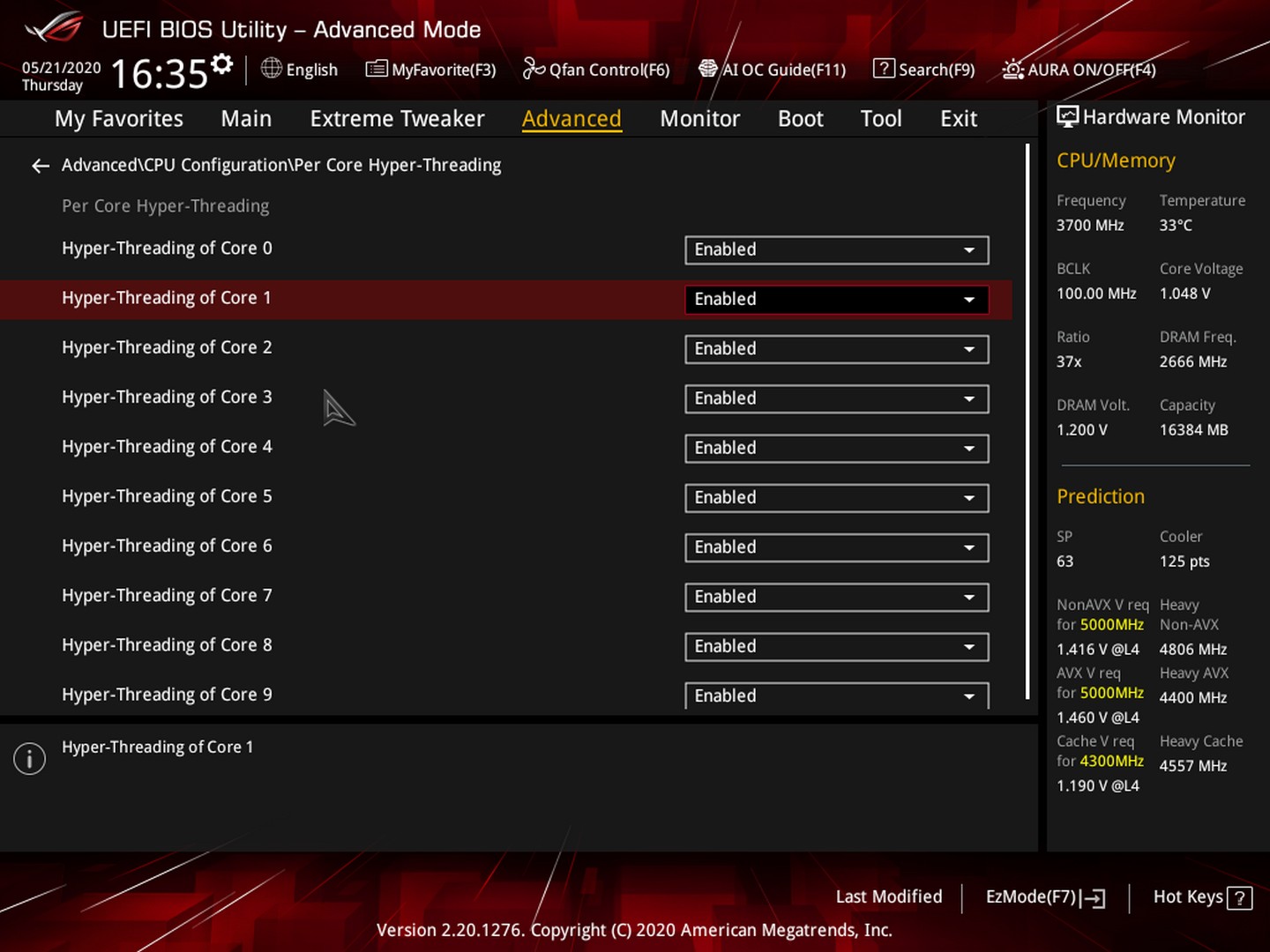Open Hyper-Threading of Core 7 dropdown

(836, 597)
